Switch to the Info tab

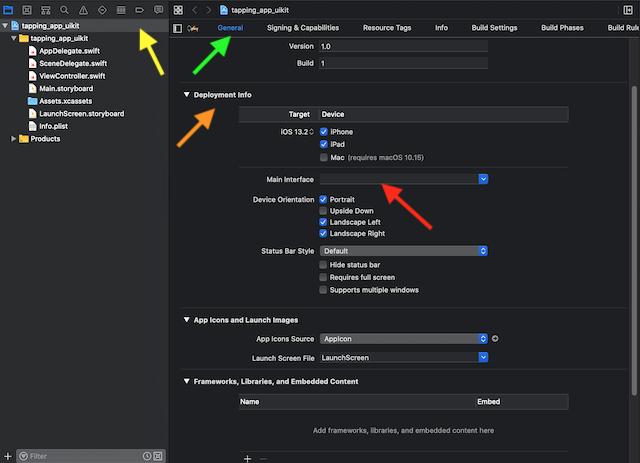(441, 28)
